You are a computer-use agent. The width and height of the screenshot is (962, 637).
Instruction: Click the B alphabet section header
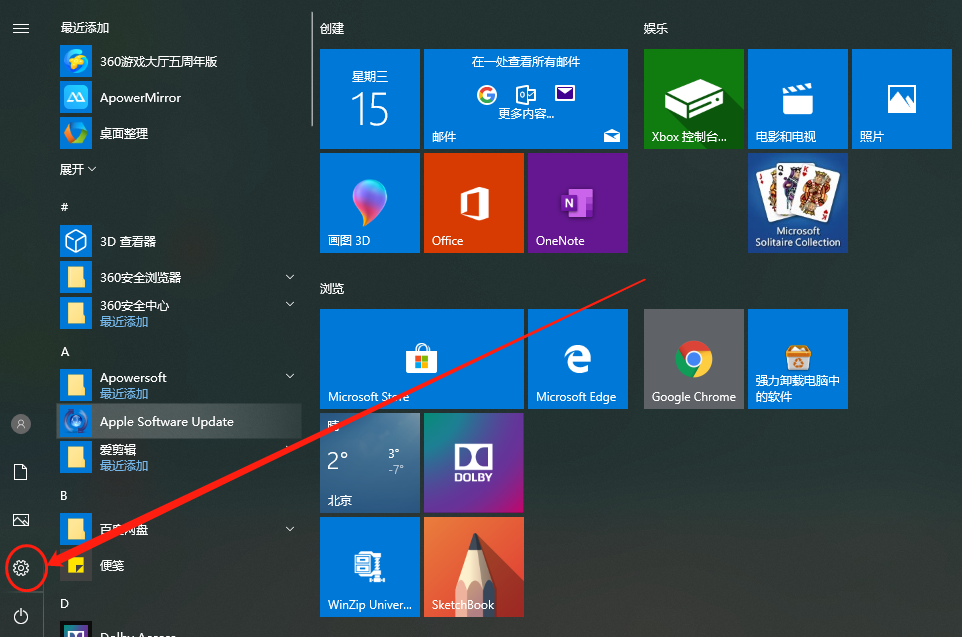pyautogui.click(x=64, y=495)
